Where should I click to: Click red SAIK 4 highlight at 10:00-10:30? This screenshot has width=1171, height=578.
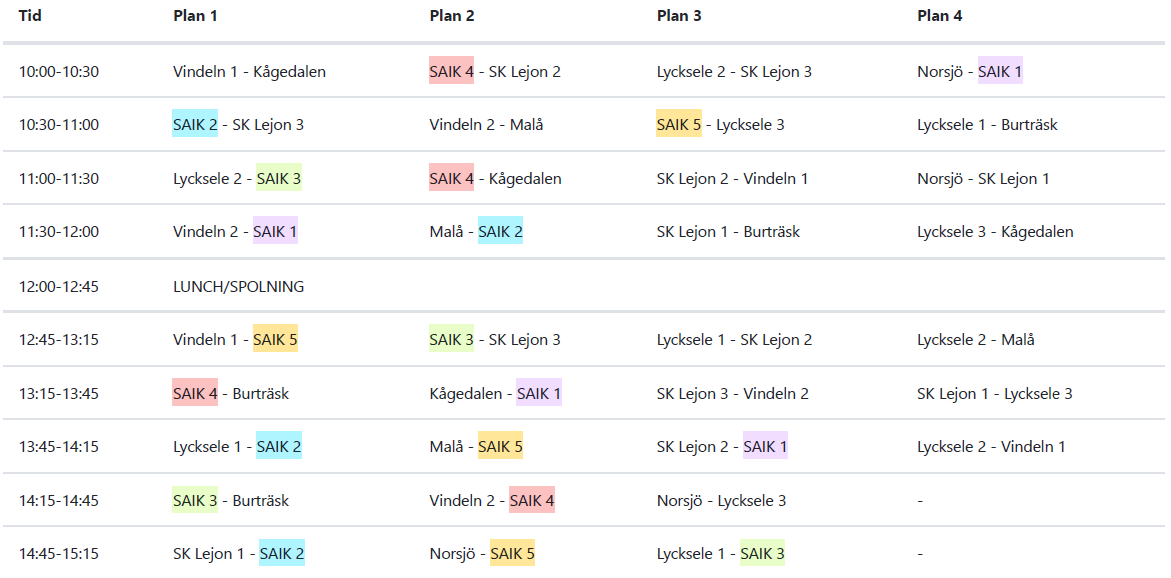tap(451, 71)
